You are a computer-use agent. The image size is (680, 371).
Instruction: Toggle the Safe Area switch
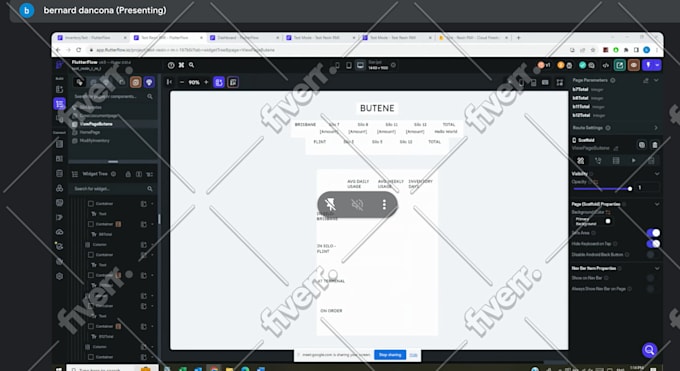pyautogui.click(x=653, y=233)
